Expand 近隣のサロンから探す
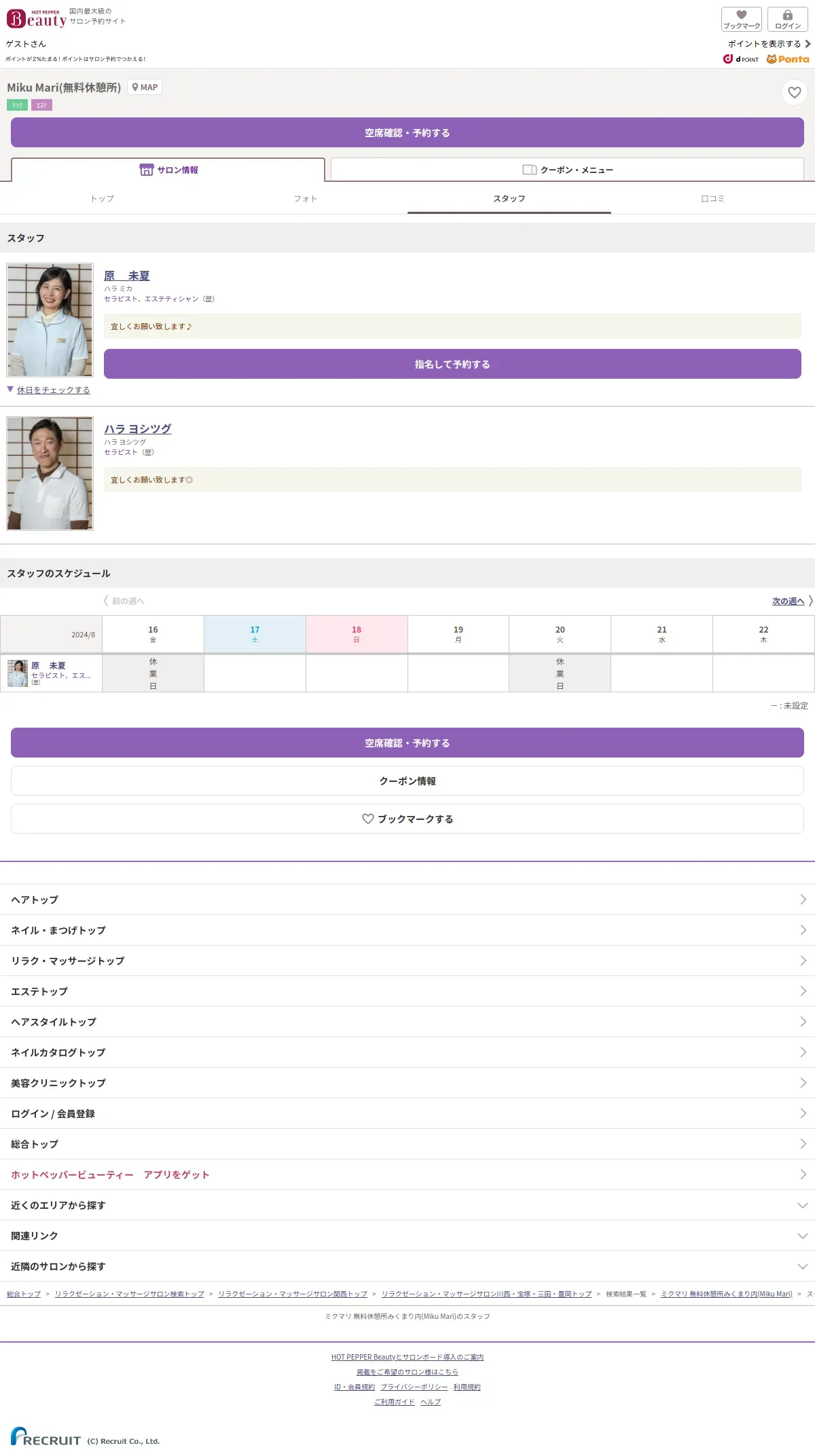 click(407, 1266)
